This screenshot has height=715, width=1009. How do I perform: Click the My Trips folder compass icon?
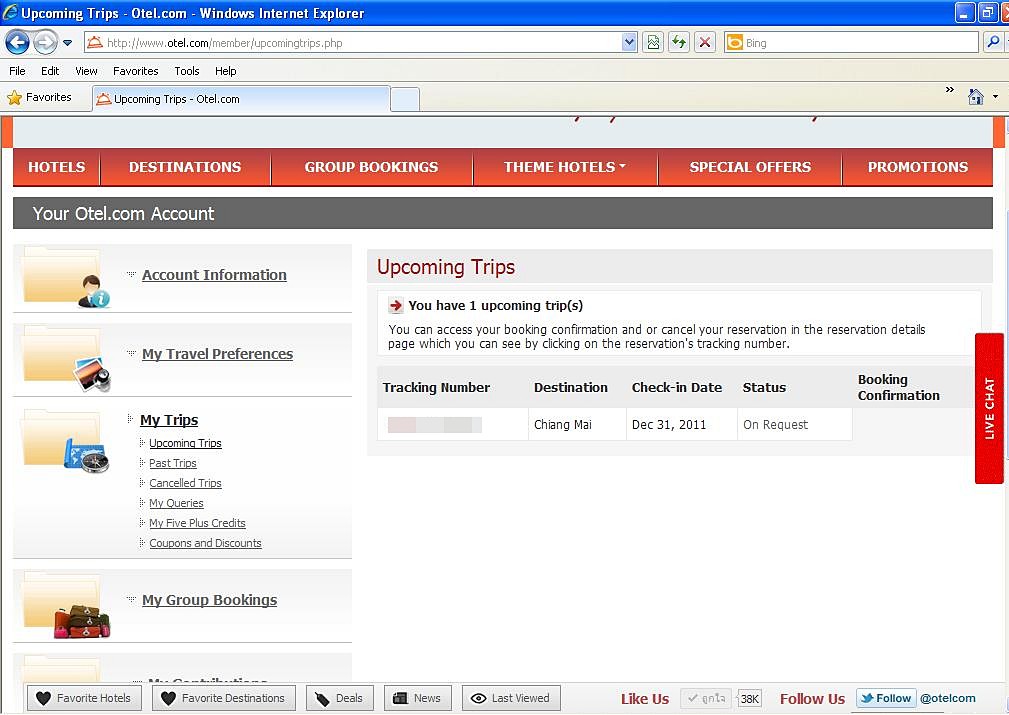point(64,442)
